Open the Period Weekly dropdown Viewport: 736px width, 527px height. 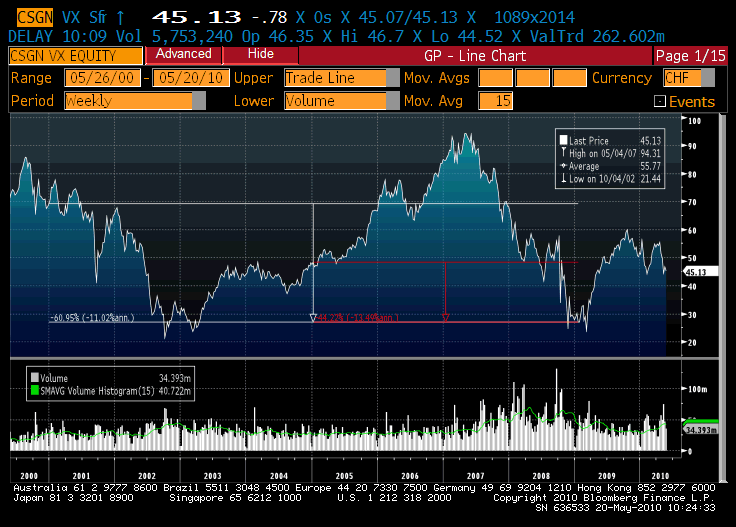tap(135, 101)
